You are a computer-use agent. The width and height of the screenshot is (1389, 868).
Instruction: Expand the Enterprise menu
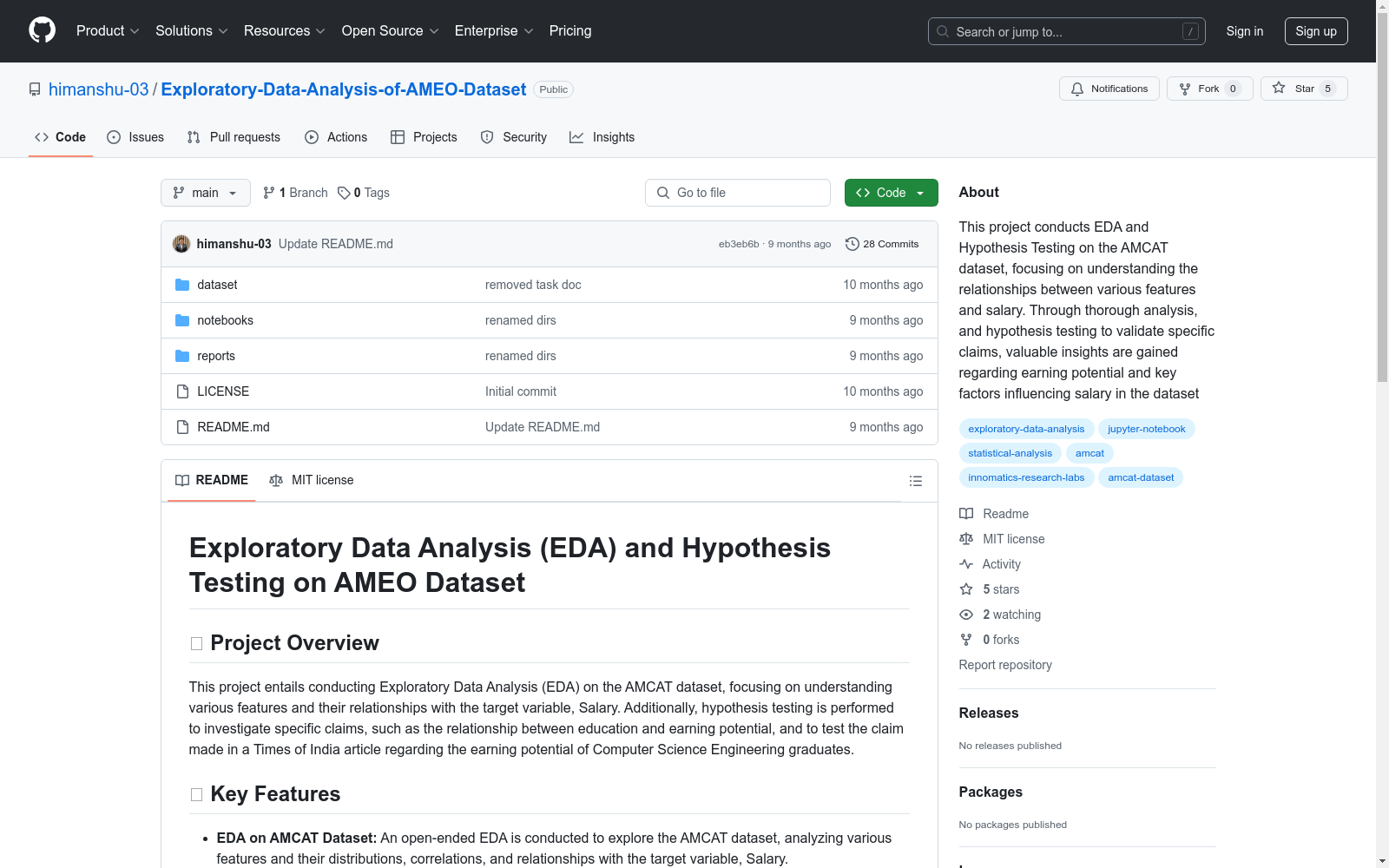(494, 30)
